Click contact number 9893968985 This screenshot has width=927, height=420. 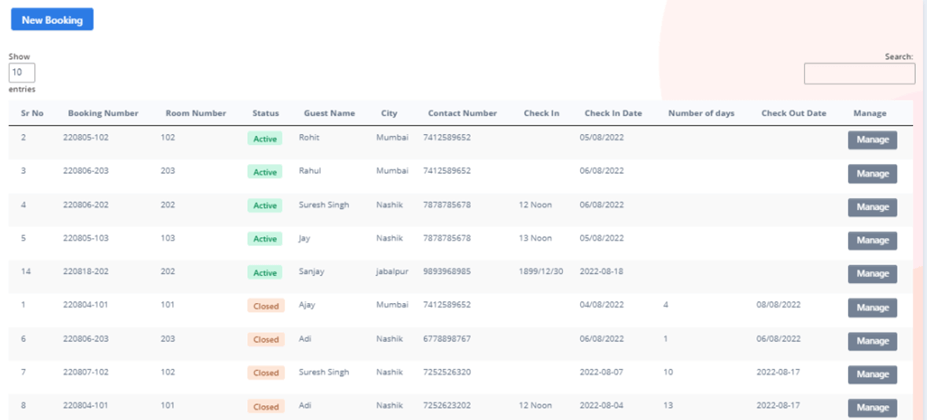(x=447, y=272)
